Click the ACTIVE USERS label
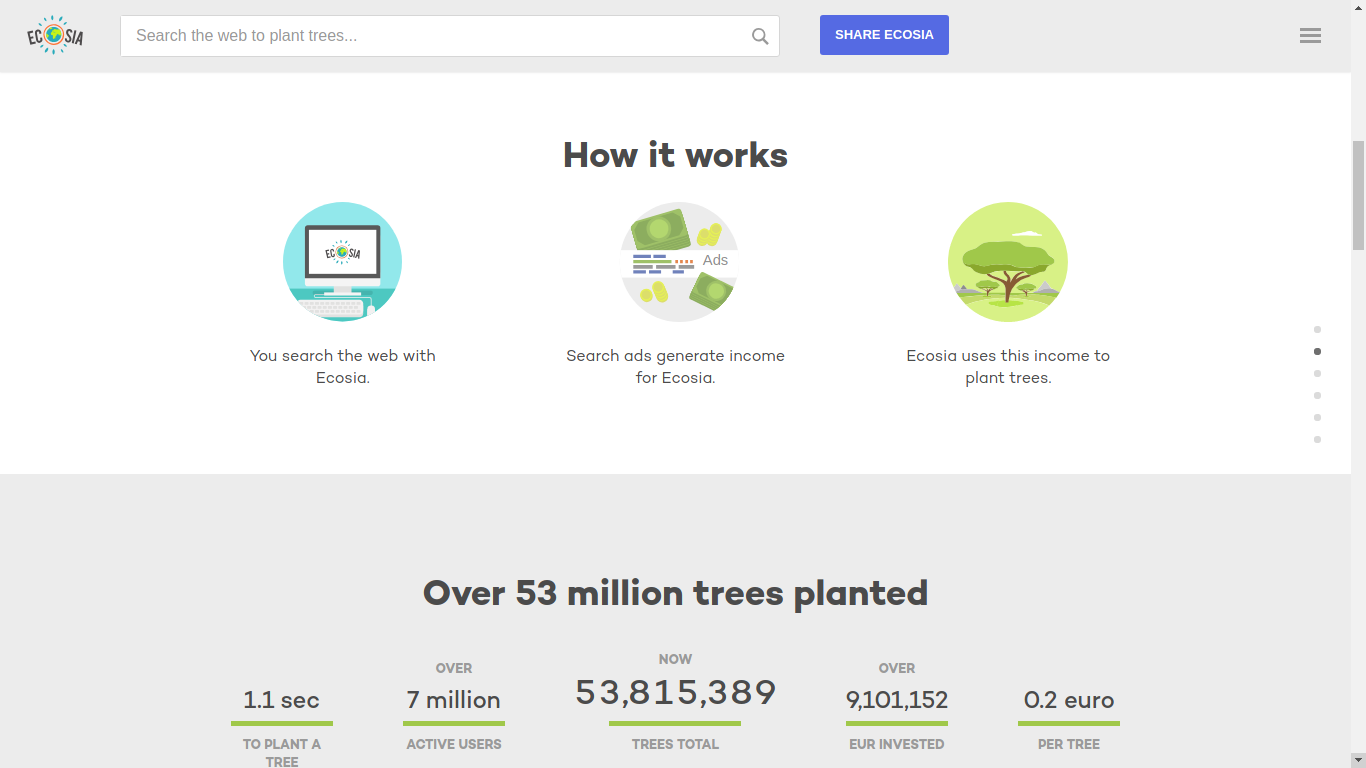The height and width of the screenshot is (768, 1366). pos(454,744)
